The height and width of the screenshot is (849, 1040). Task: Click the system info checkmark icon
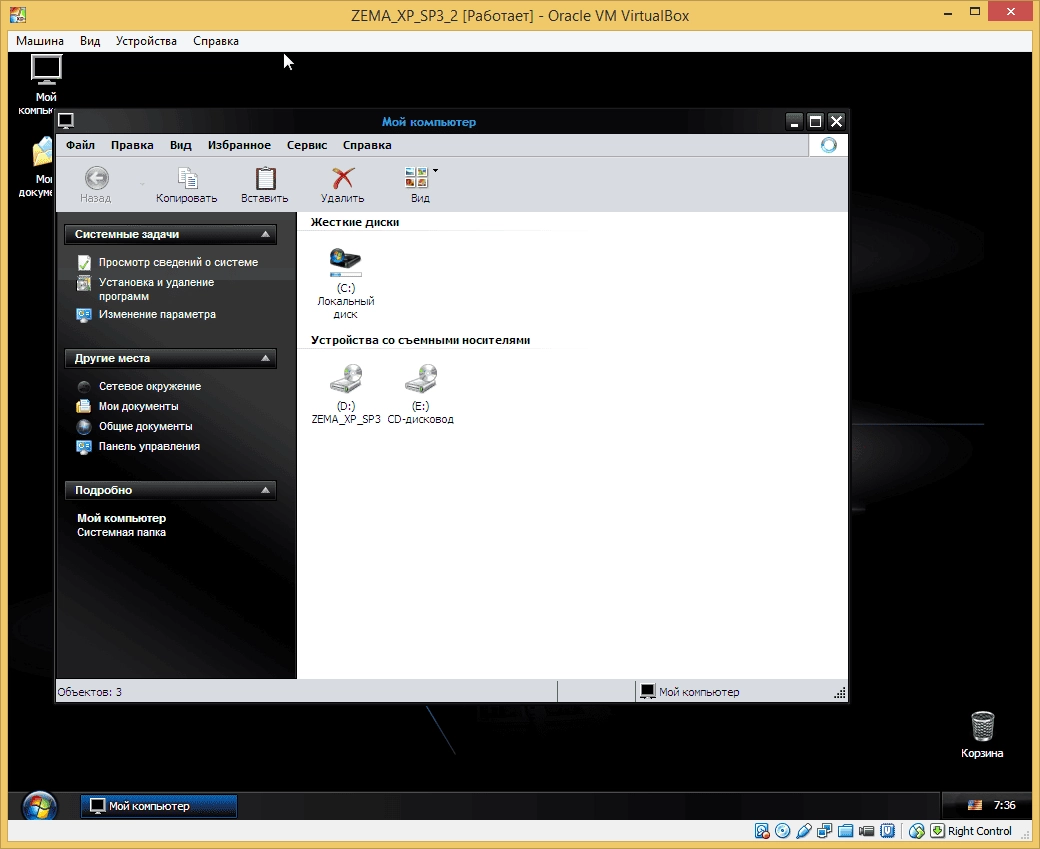click(84, 263)
